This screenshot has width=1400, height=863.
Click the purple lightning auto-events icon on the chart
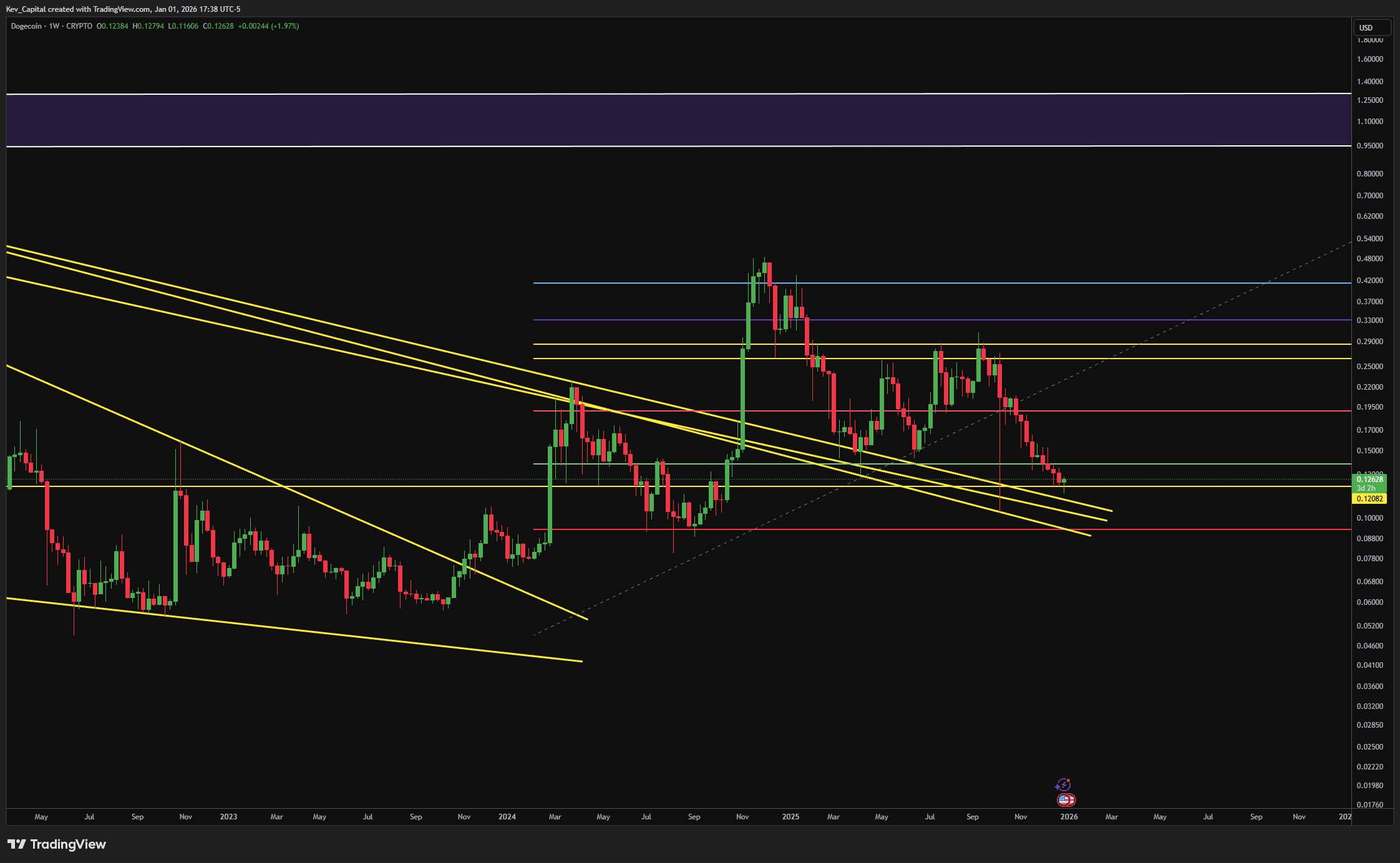click(1064, 784)
